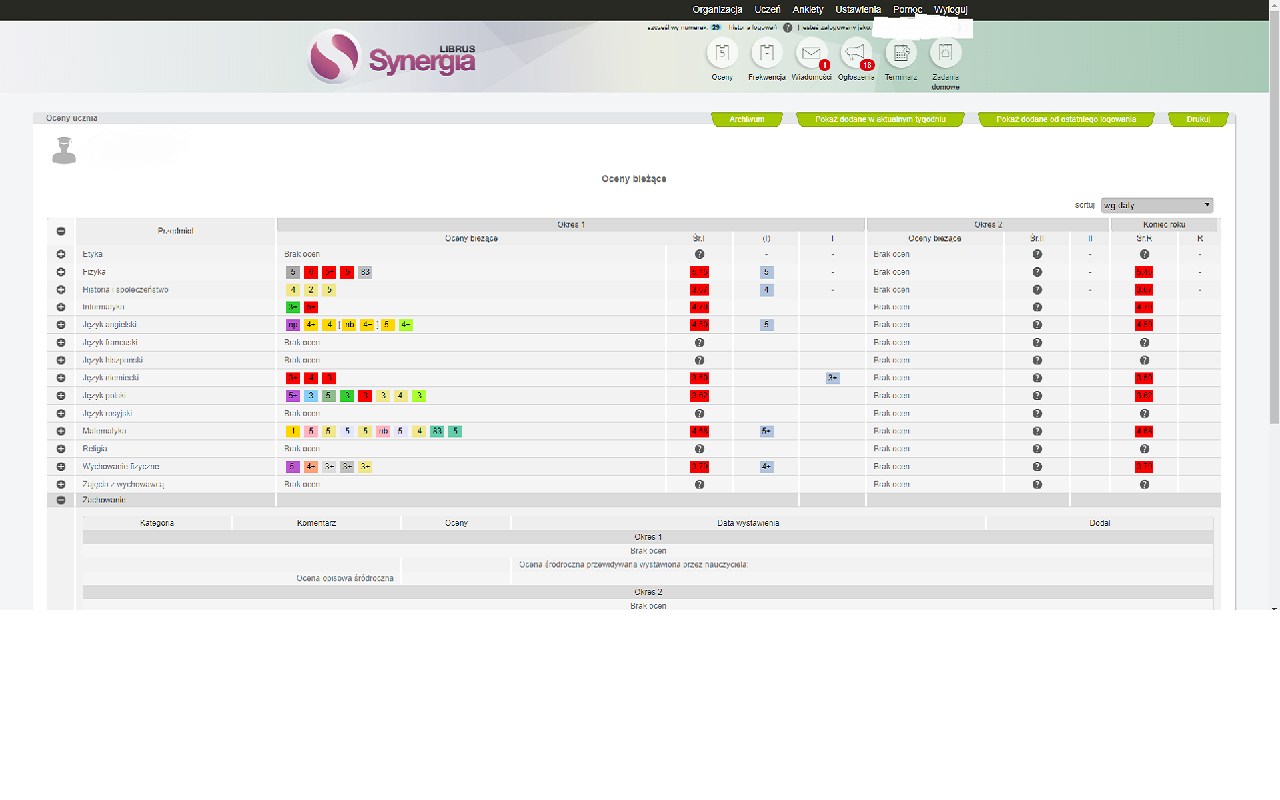Collapse all subjects using header minus icon
Viewport: 1280px width, 800px height.
(61, 231)
